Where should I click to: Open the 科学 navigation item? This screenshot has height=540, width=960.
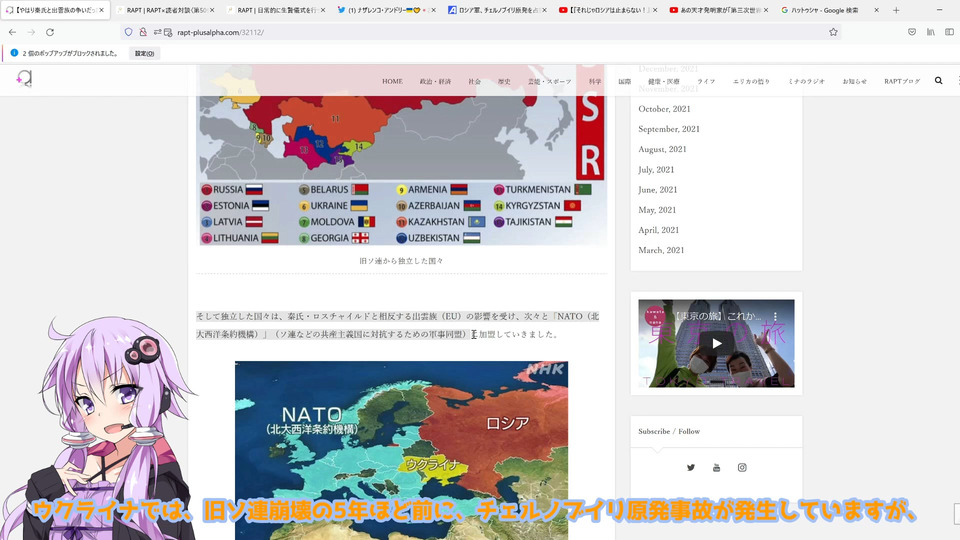coord(594,81)
